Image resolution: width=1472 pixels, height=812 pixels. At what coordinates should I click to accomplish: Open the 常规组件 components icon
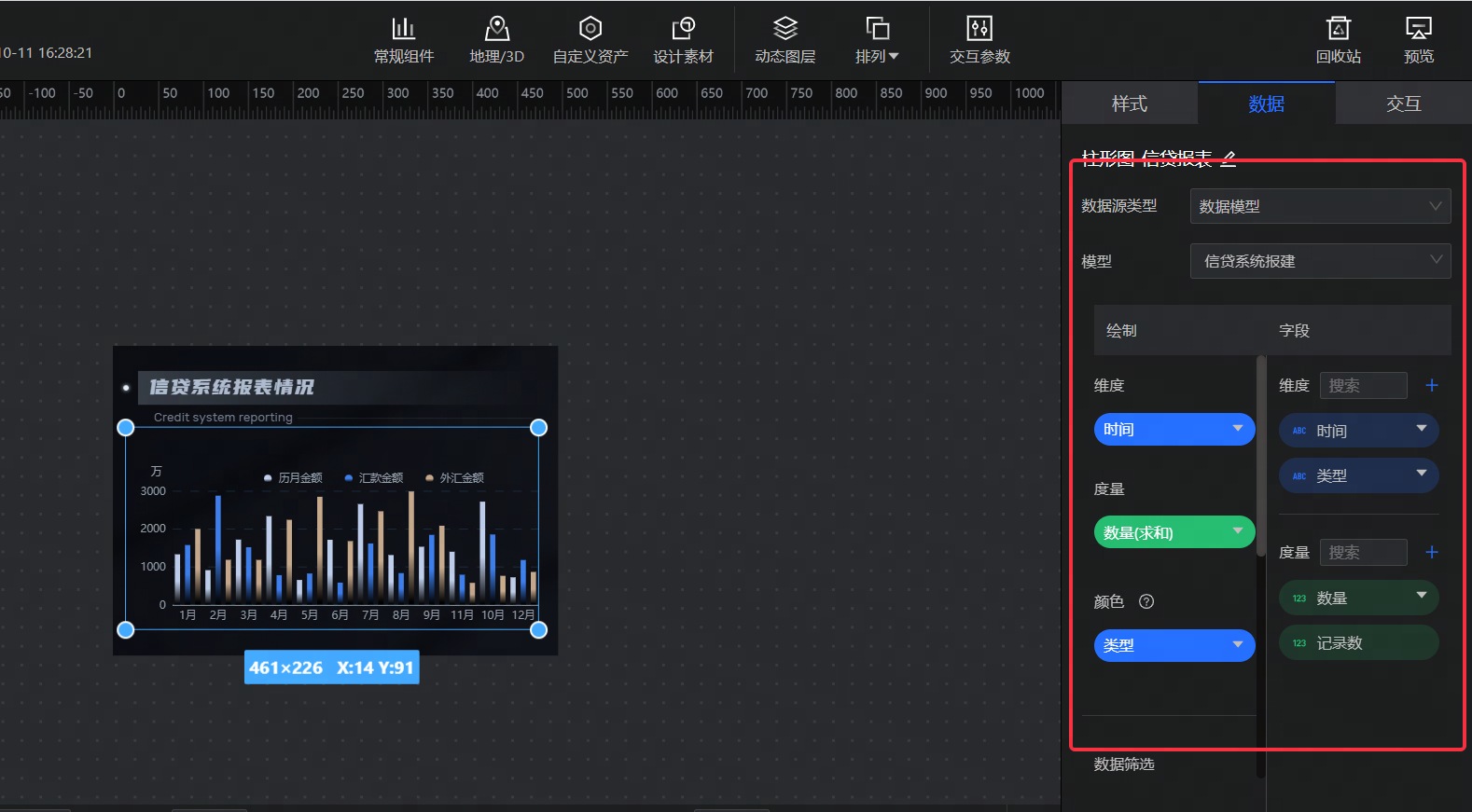403,29
